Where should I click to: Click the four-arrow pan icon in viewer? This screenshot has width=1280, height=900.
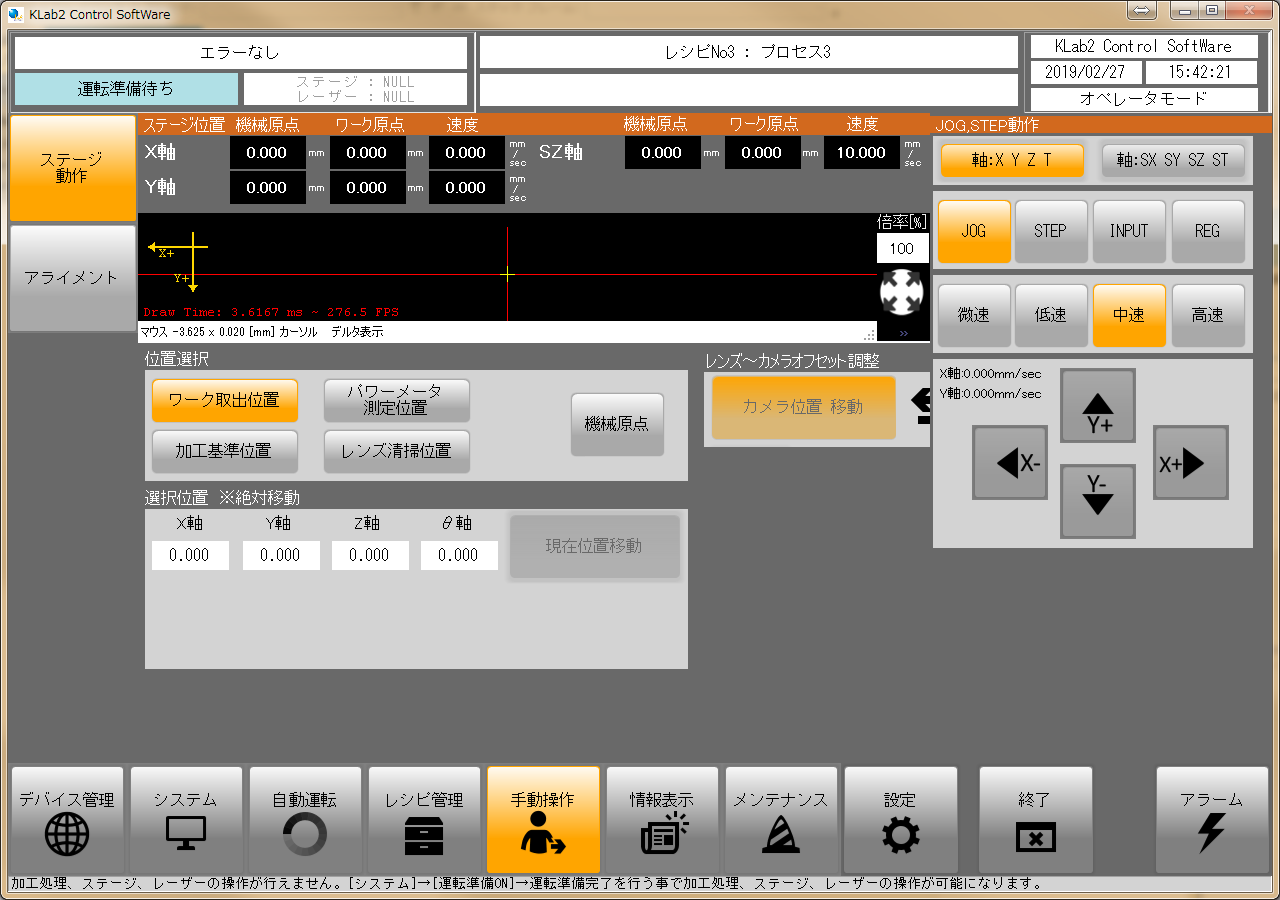coord(902,292)
